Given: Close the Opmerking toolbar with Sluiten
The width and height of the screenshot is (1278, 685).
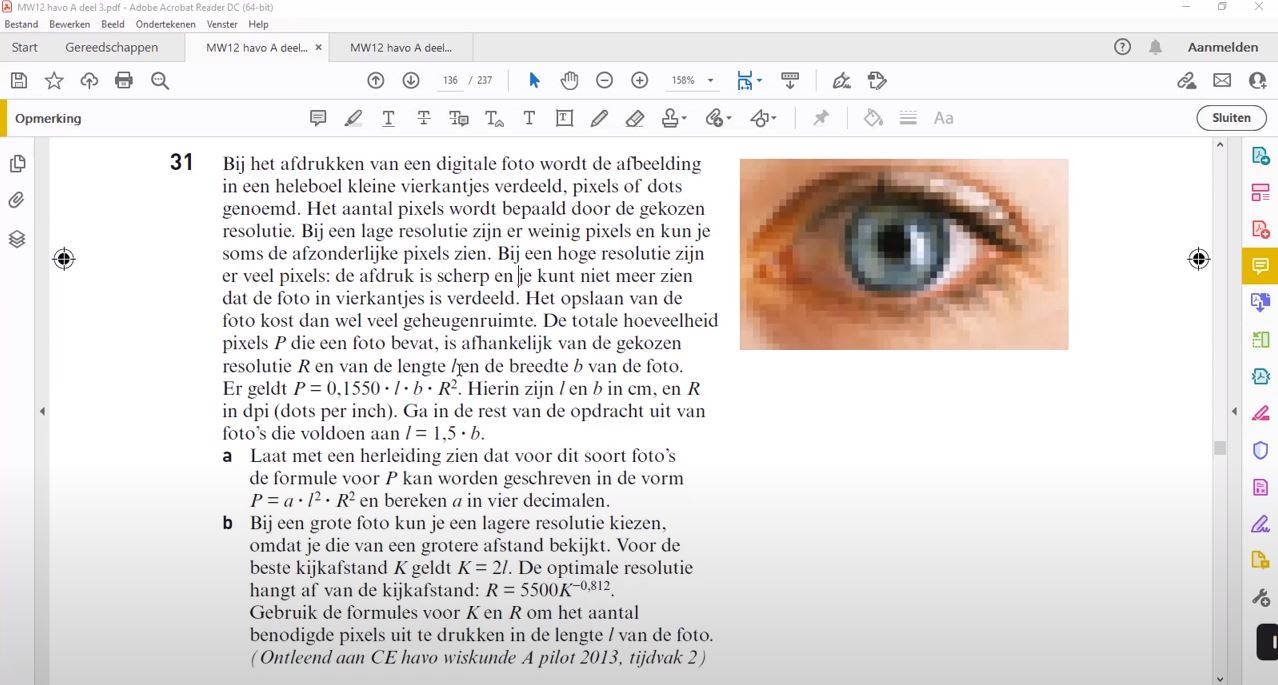Looking at the screenshot, I should (x=1231, y=118).
